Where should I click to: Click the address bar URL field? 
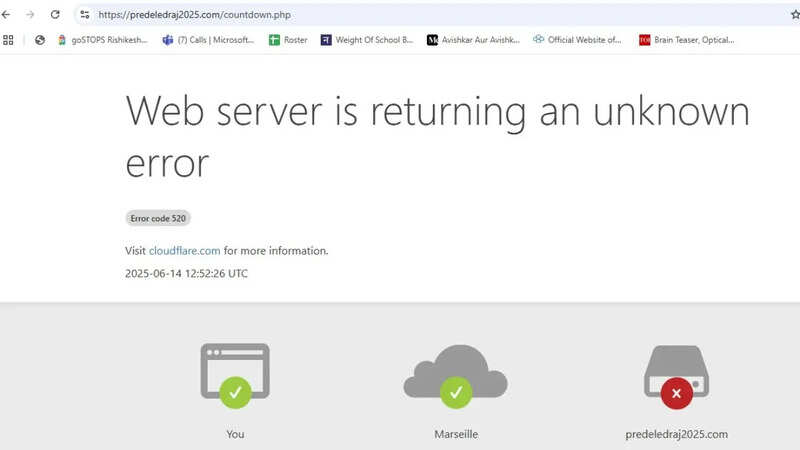400,15
